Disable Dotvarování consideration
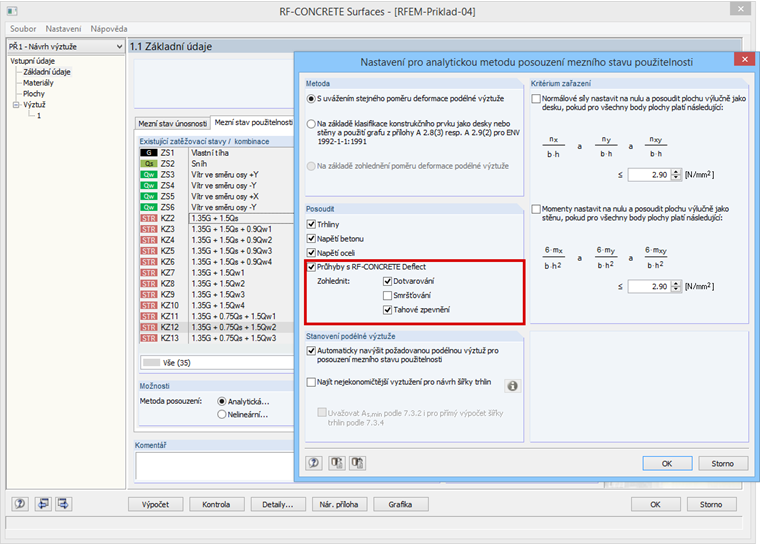The image size is (760, 545). [387, 281]
